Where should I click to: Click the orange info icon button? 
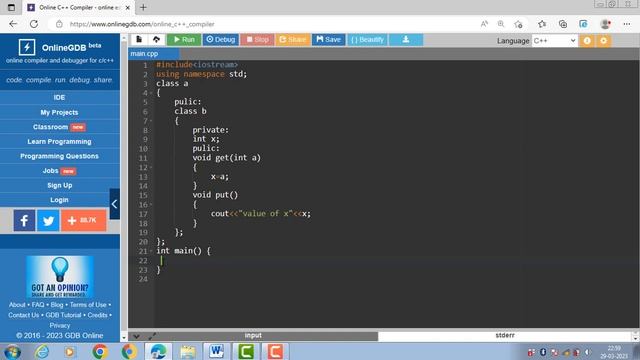(587, 40)
